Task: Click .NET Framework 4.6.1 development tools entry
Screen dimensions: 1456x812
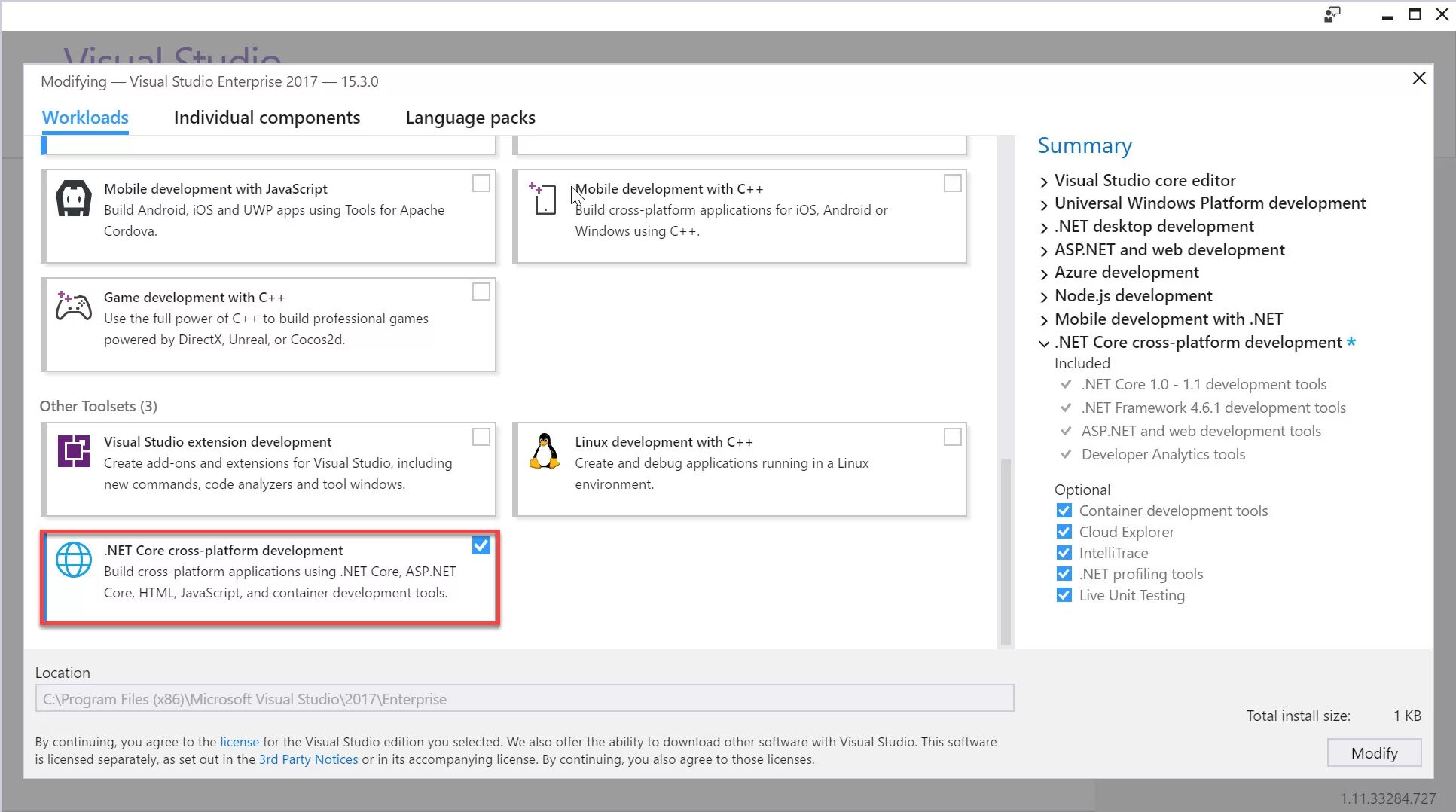Action: (1213, 408)
